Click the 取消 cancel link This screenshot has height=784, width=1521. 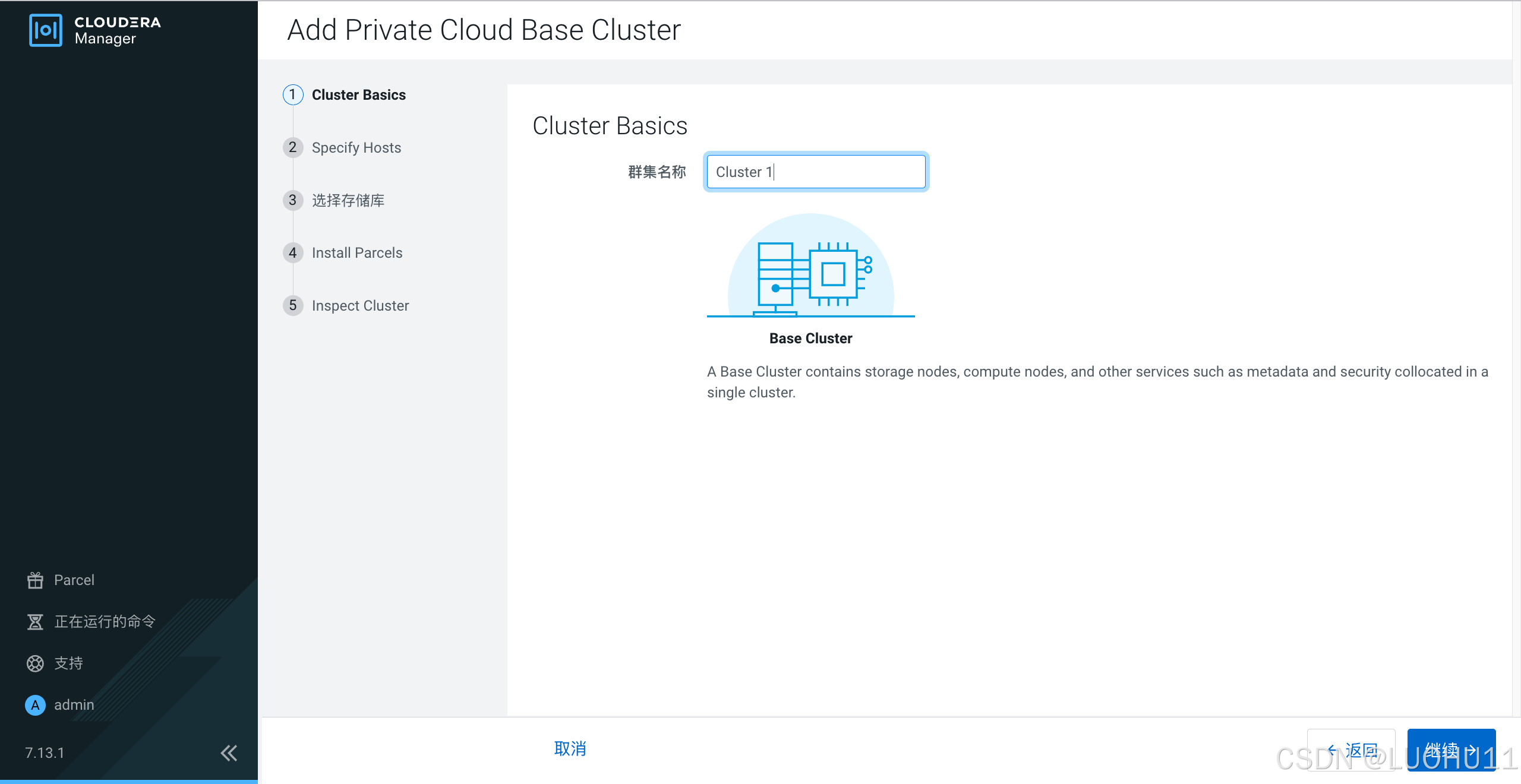(x=570, y=749)
